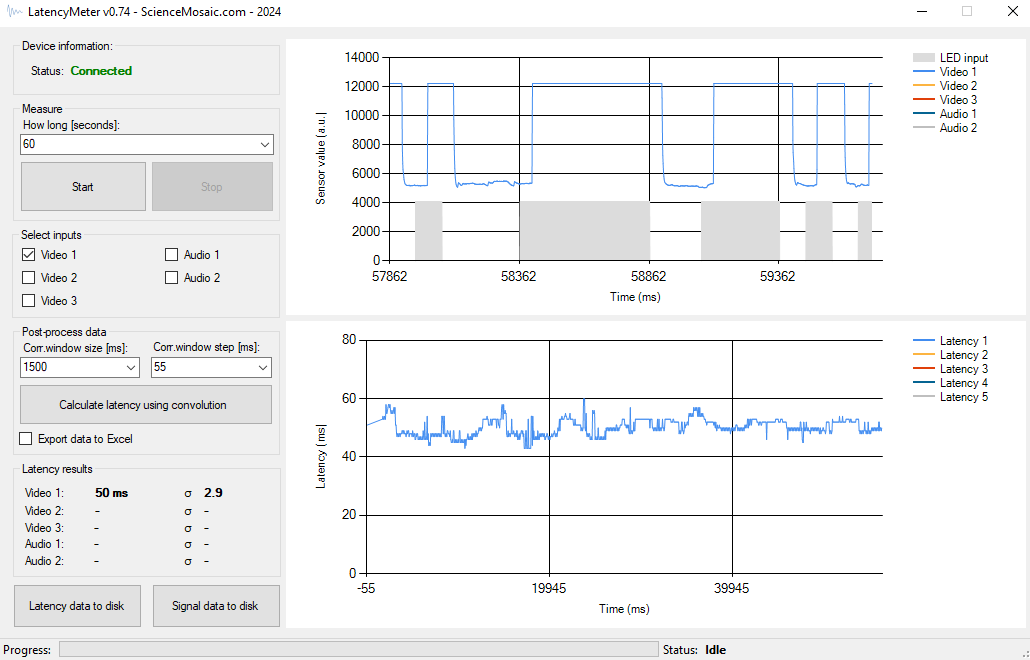
Task: Click the Sensor value axis title
Action: pos(321,158)
